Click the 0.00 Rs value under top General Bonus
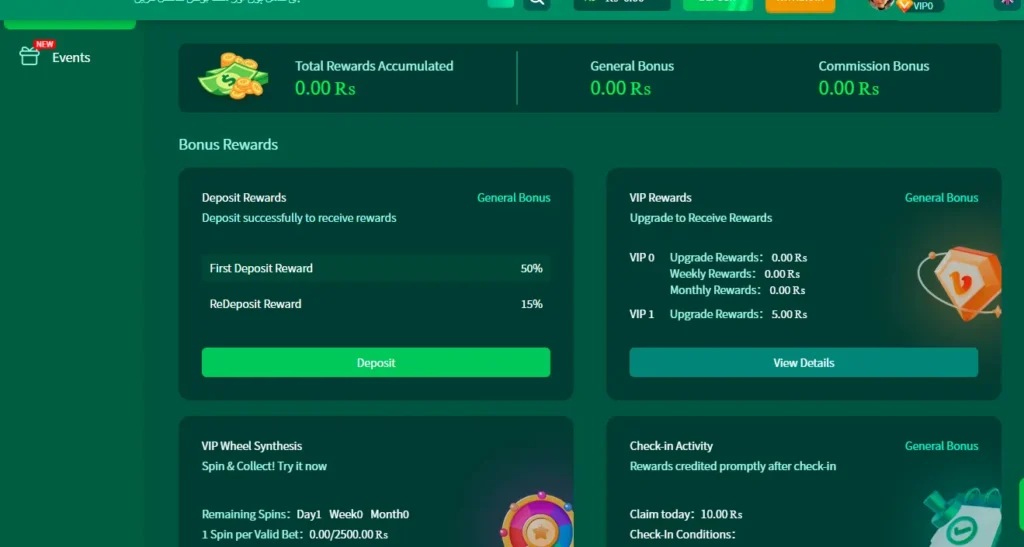Screen dimensions: 1024x547 (620, 88)
